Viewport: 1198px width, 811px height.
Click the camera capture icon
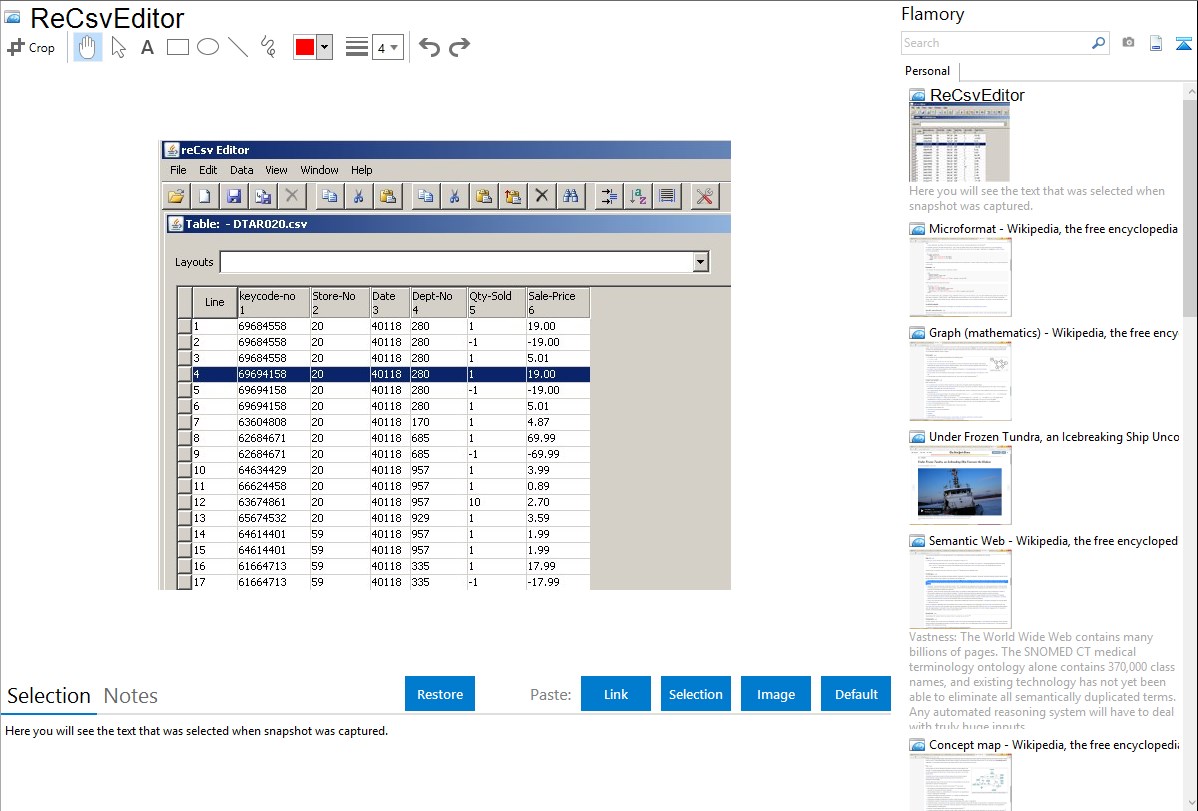tap(1128, 43)
